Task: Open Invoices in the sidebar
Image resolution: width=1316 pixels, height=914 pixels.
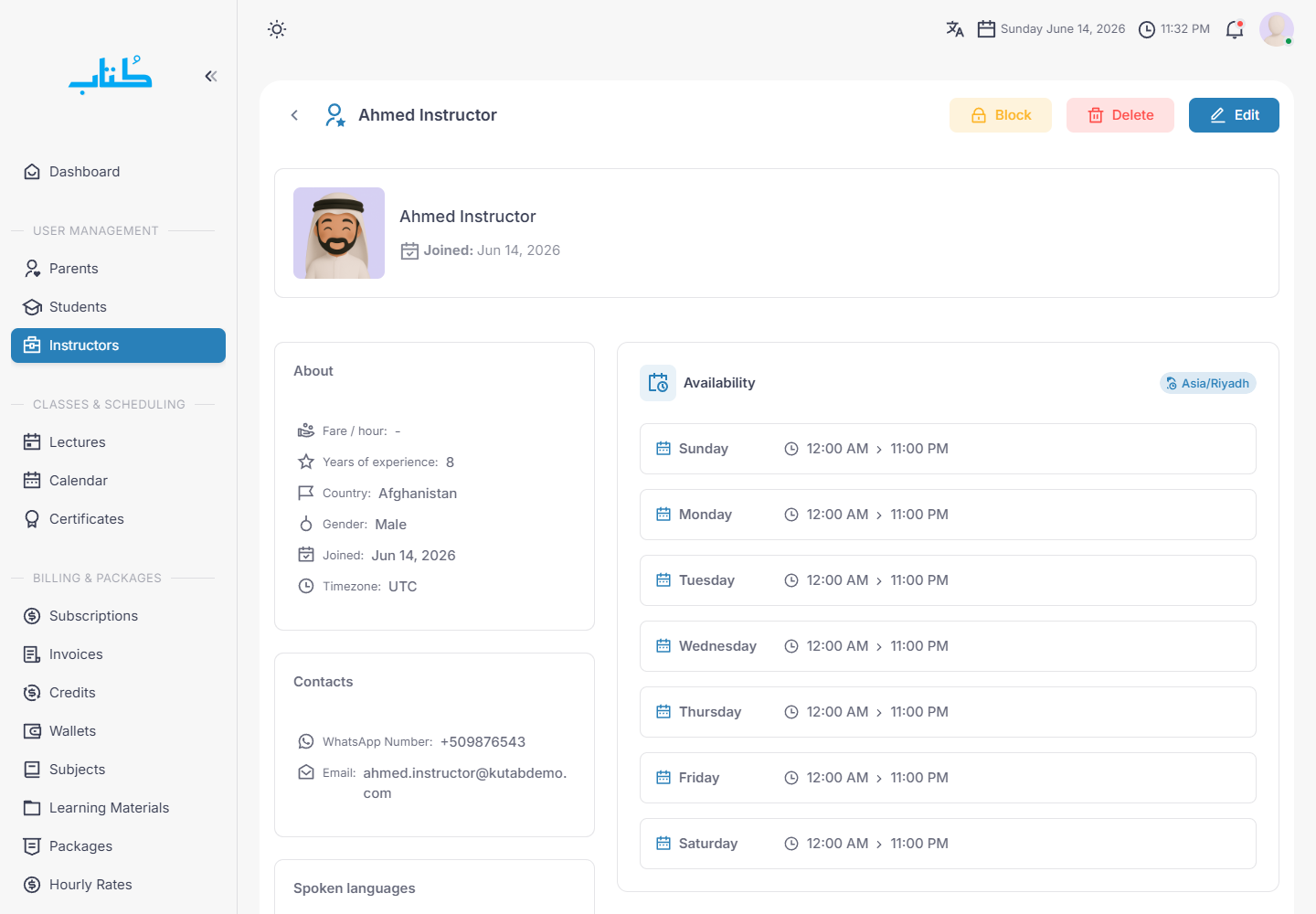Action: [x=118, y=654]
